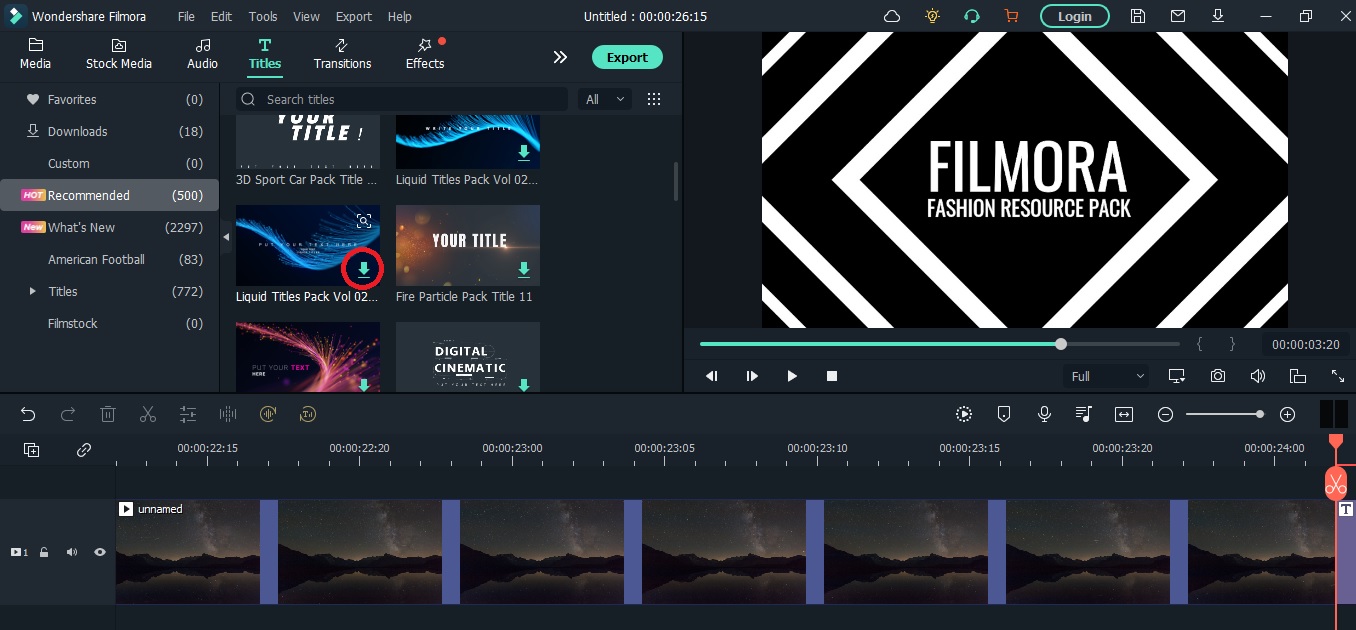Open the All filter dropdown
1356x630 pixels.
tap(605, 99)
